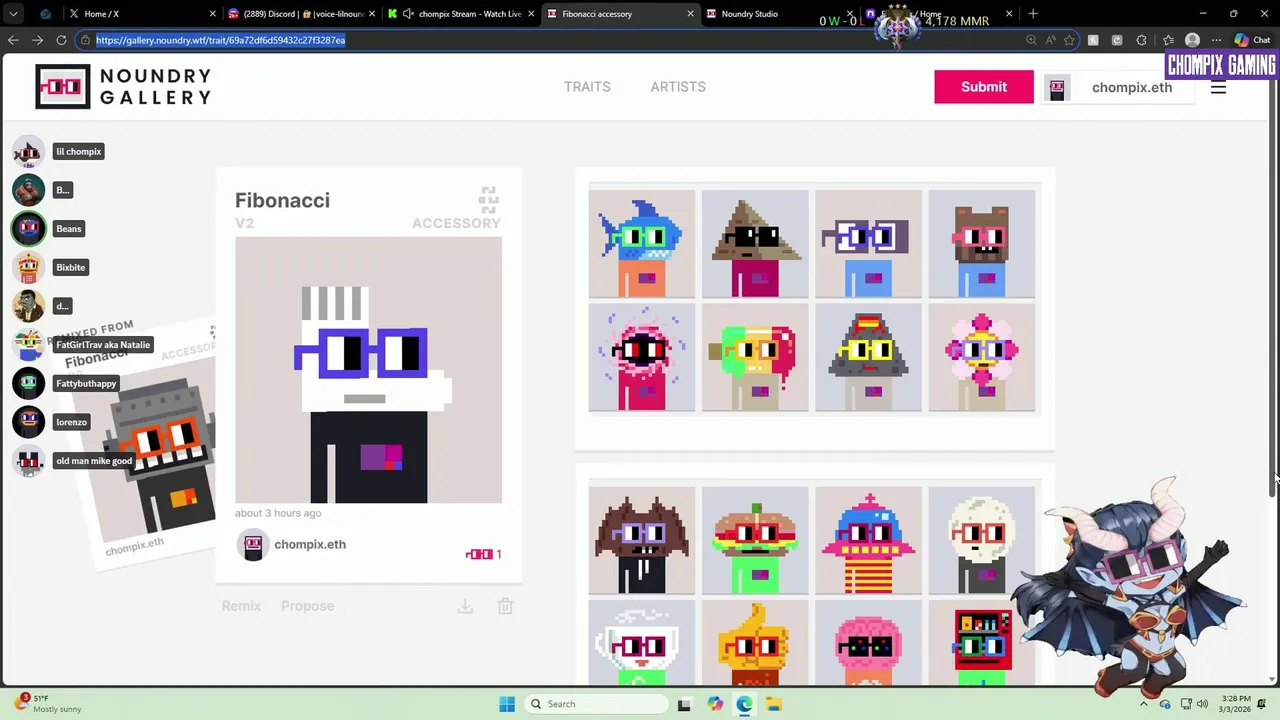Click the taskbar Search box
This screenshot has height=720, width=1280.
(x=596, y=704)
